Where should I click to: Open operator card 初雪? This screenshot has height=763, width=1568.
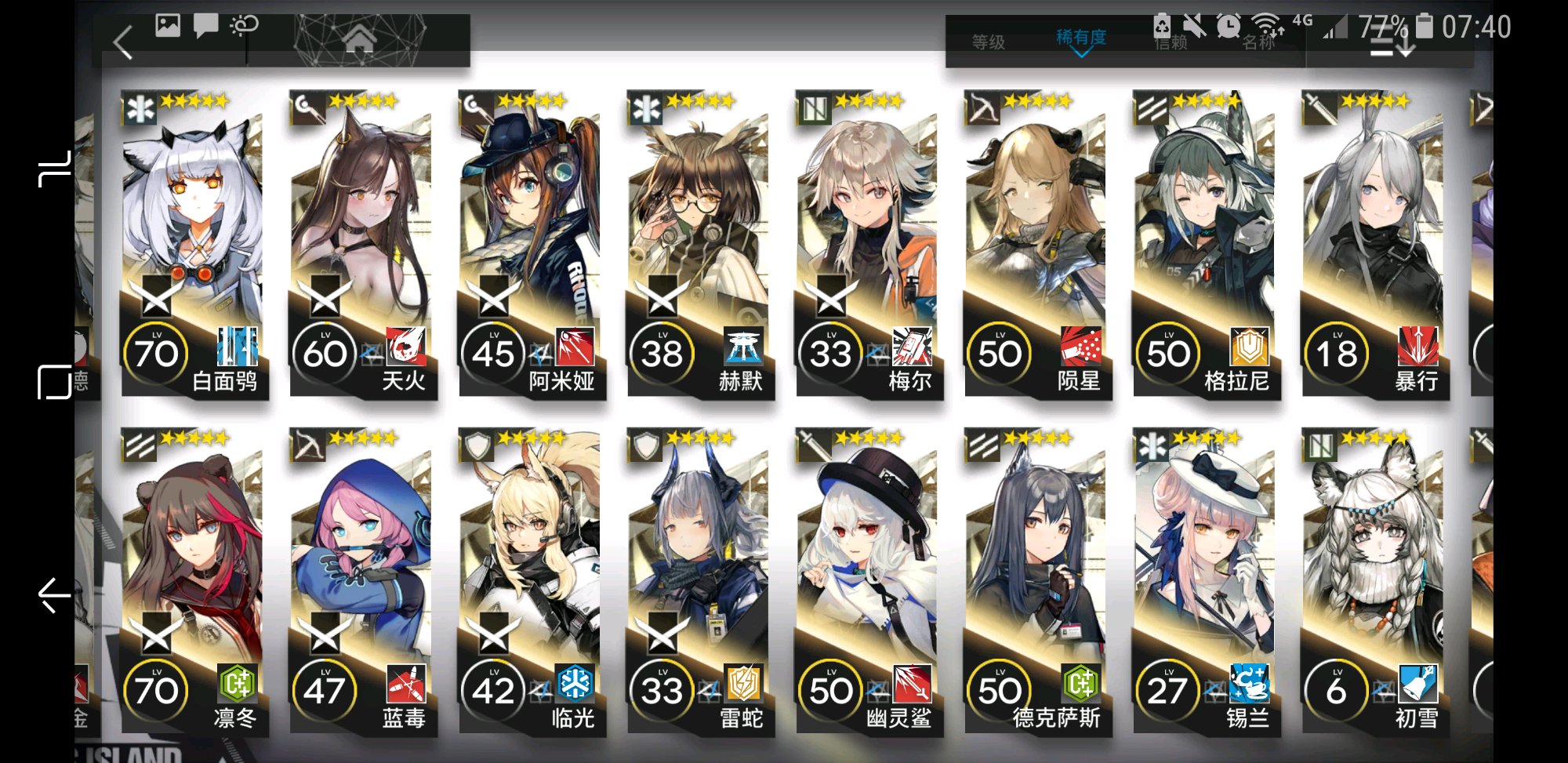pyautogui.click(x=1374, y=581)
